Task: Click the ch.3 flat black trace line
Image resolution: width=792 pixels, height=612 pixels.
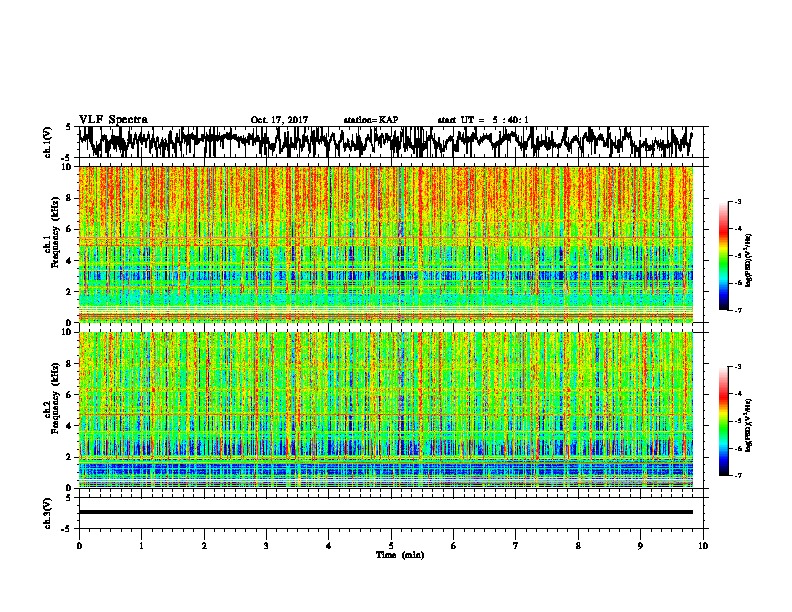Action: 386,512
